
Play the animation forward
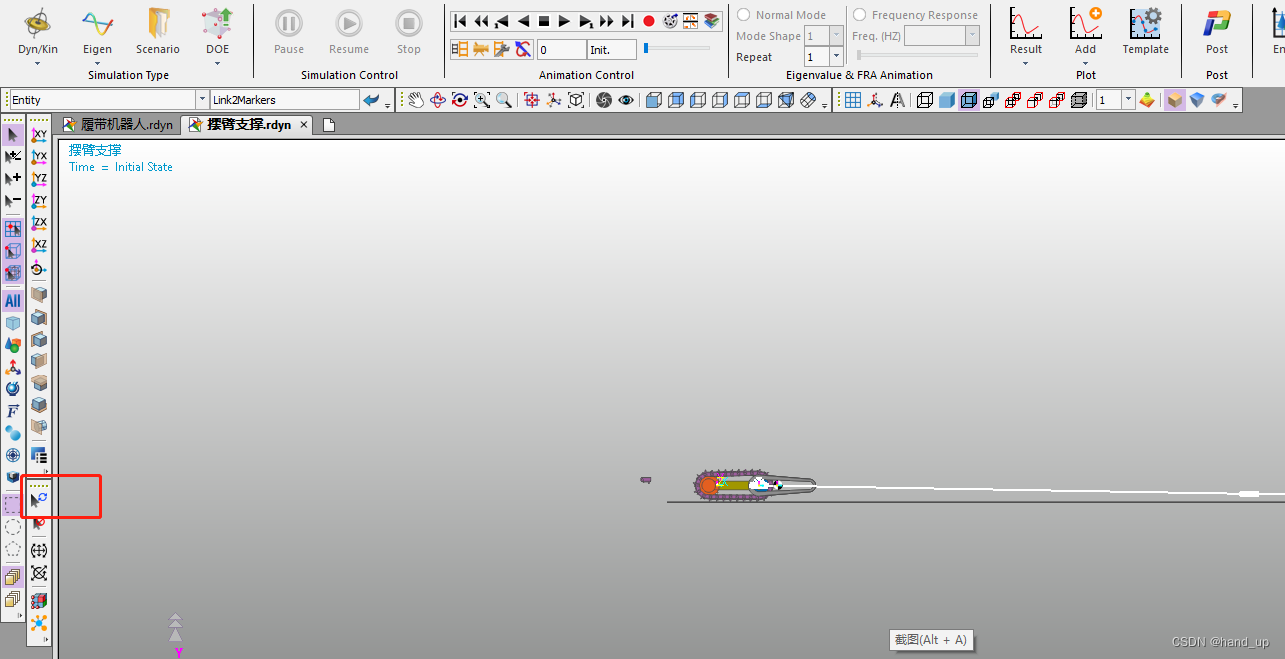tap(564, 21)
